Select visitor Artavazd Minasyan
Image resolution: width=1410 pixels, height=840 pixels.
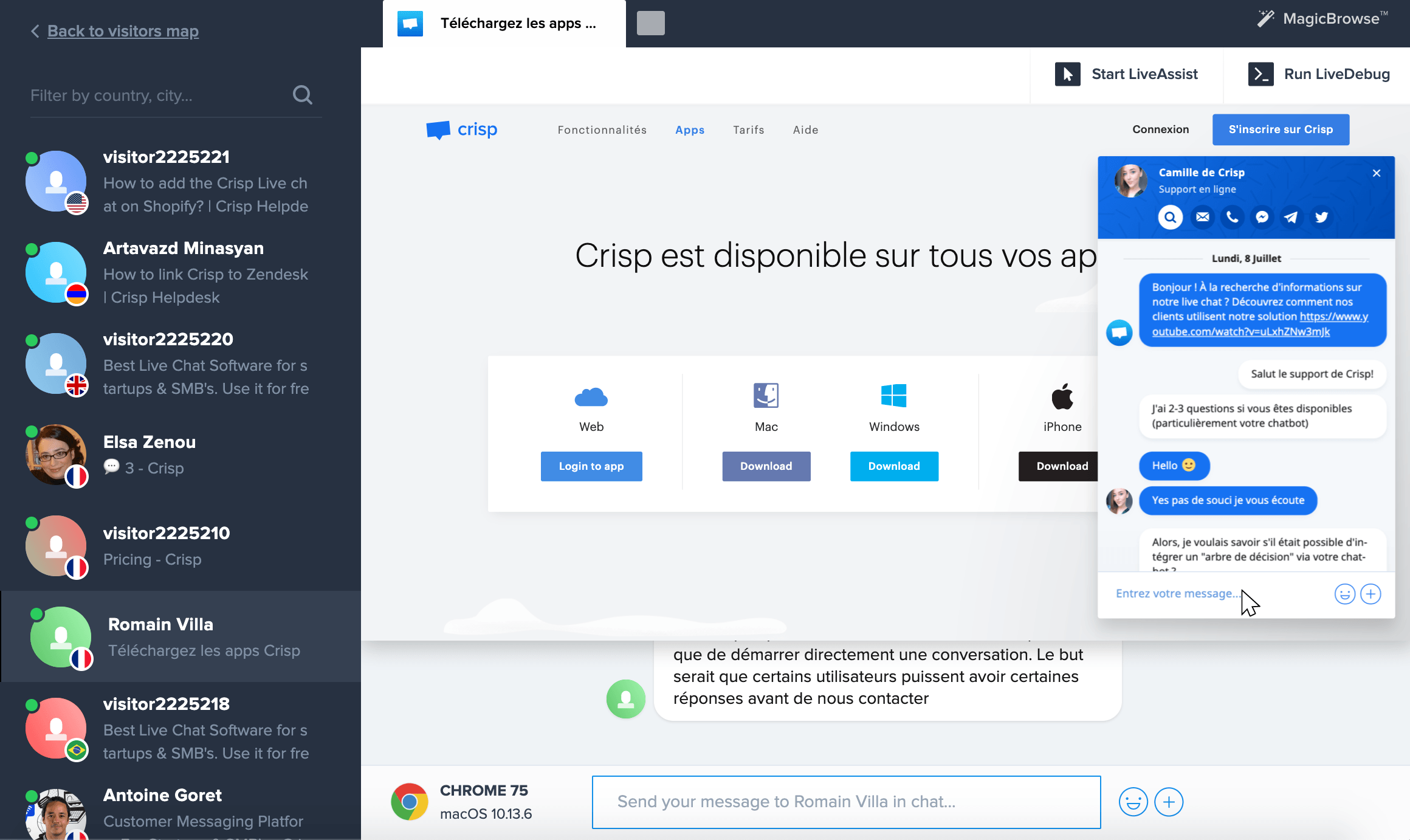181,272
